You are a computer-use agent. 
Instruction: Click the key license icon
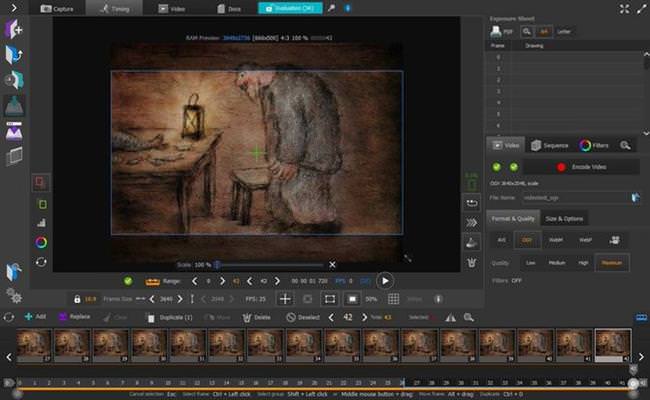click(x=331, y=8)
